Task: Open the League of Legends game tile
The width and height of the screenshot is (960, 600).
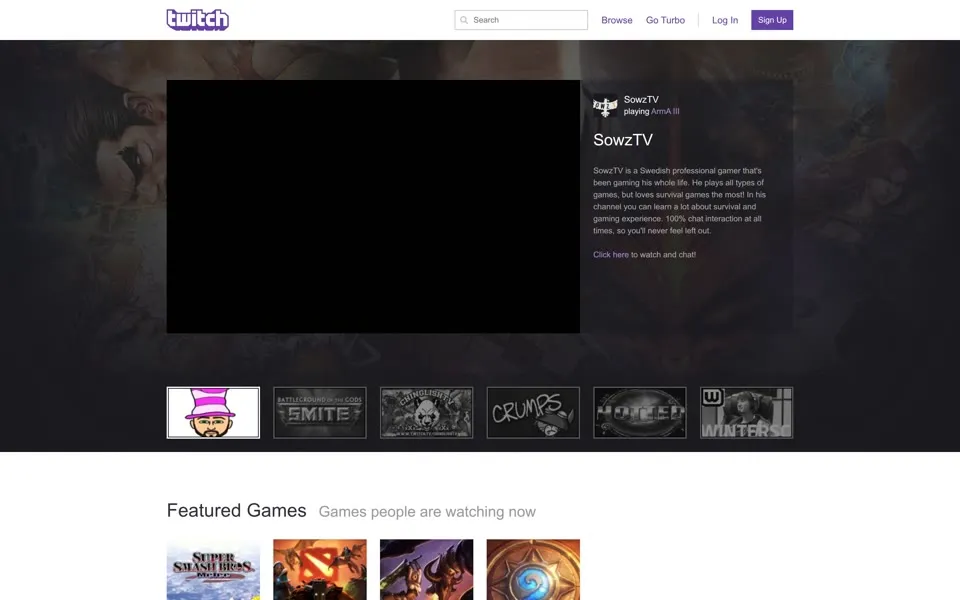Action: (x=426, y=569)
